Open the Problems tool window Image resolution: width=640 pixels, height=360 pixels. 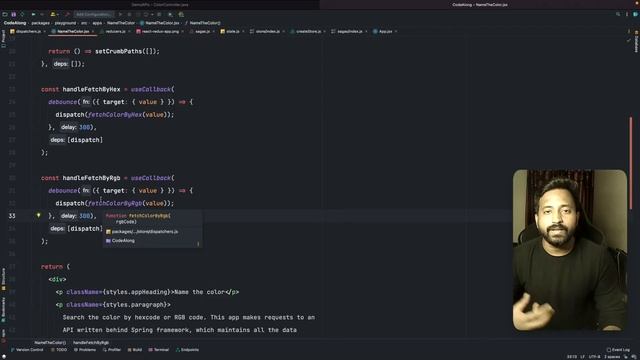point(85,350)
